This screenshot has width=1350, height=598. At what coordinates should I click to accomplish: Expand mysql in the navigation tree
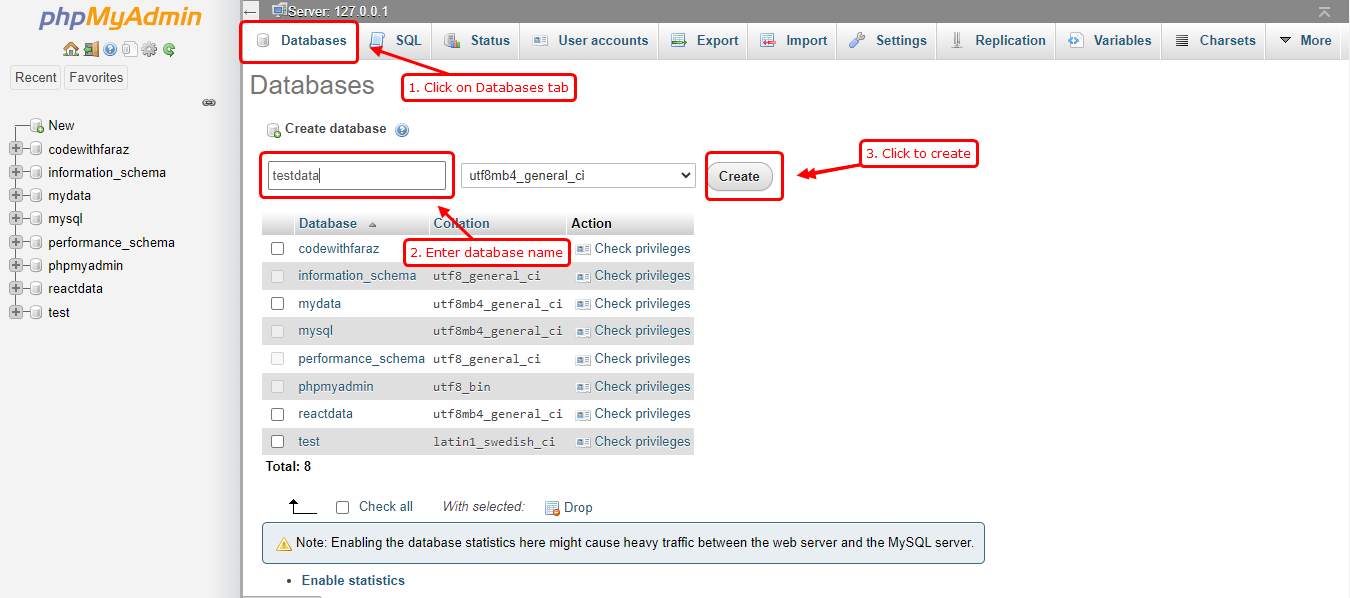click(x=15, y=219)
